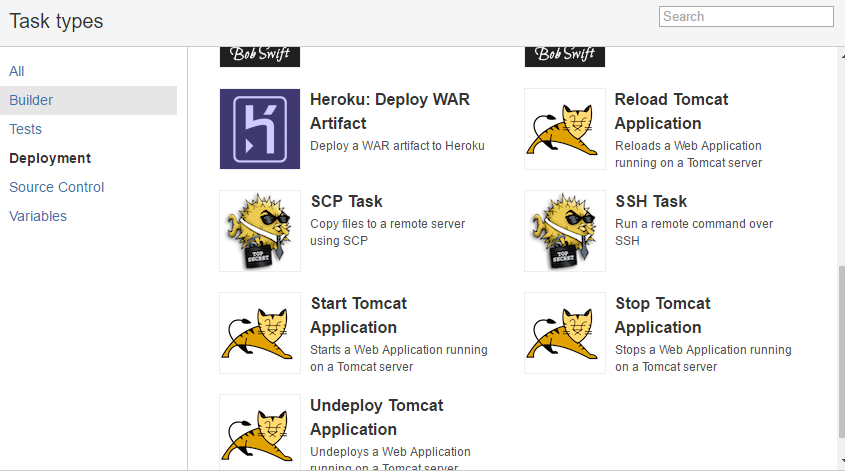
Task: Switch to the Tests category
Action: [x=25, y=129]
